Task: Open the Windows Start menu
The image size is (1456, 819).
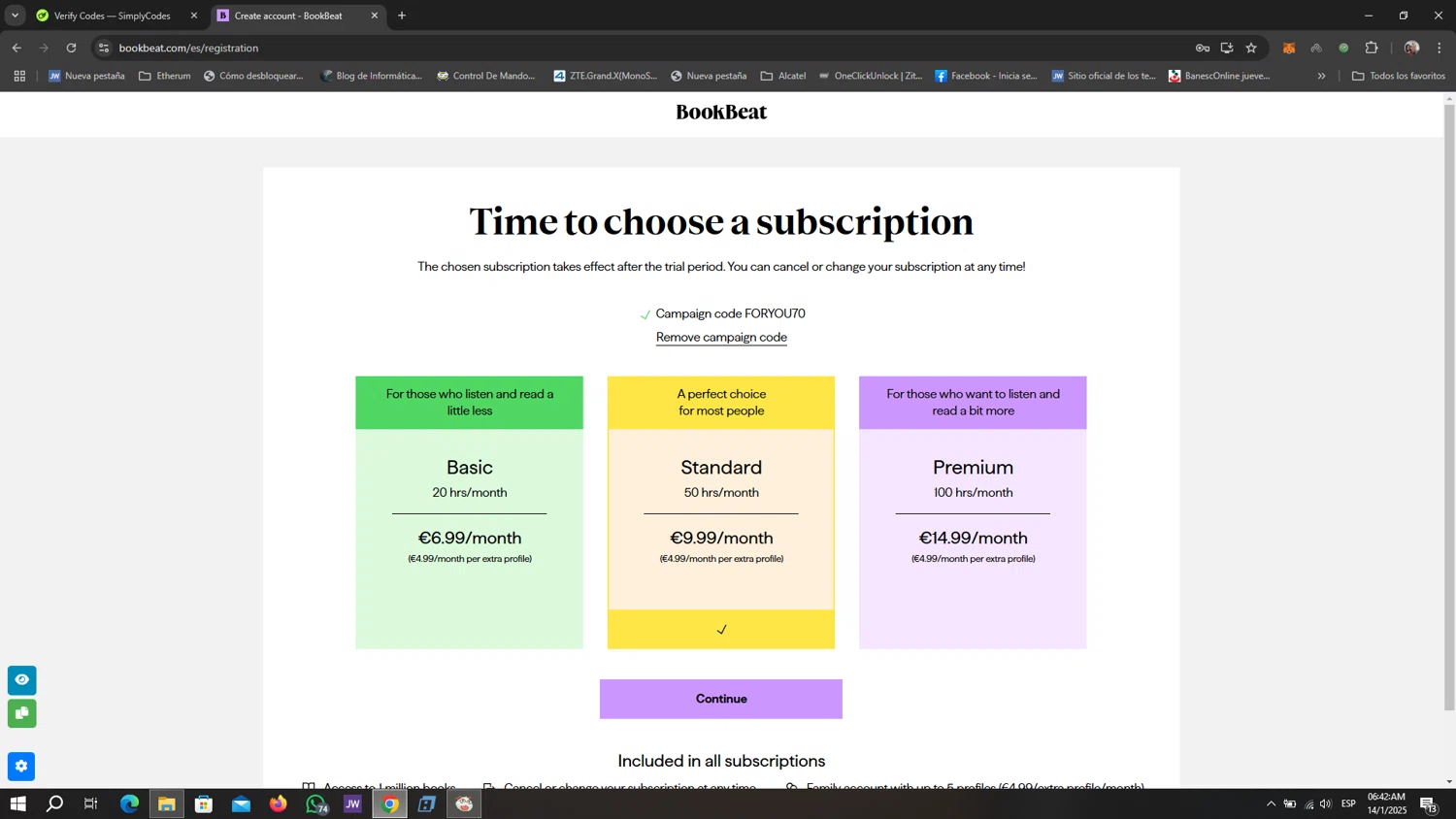Action: pyautogui.click(x=17, y=803)
